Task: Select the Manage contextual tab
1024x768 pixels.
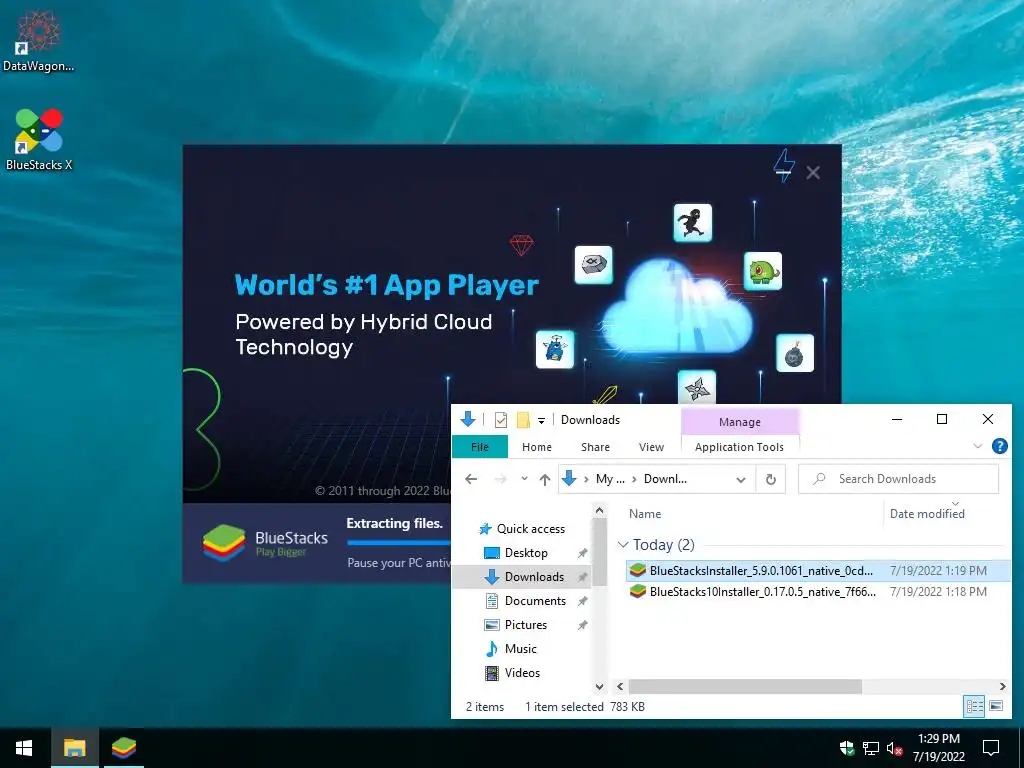Action: (x=739, y=422)
